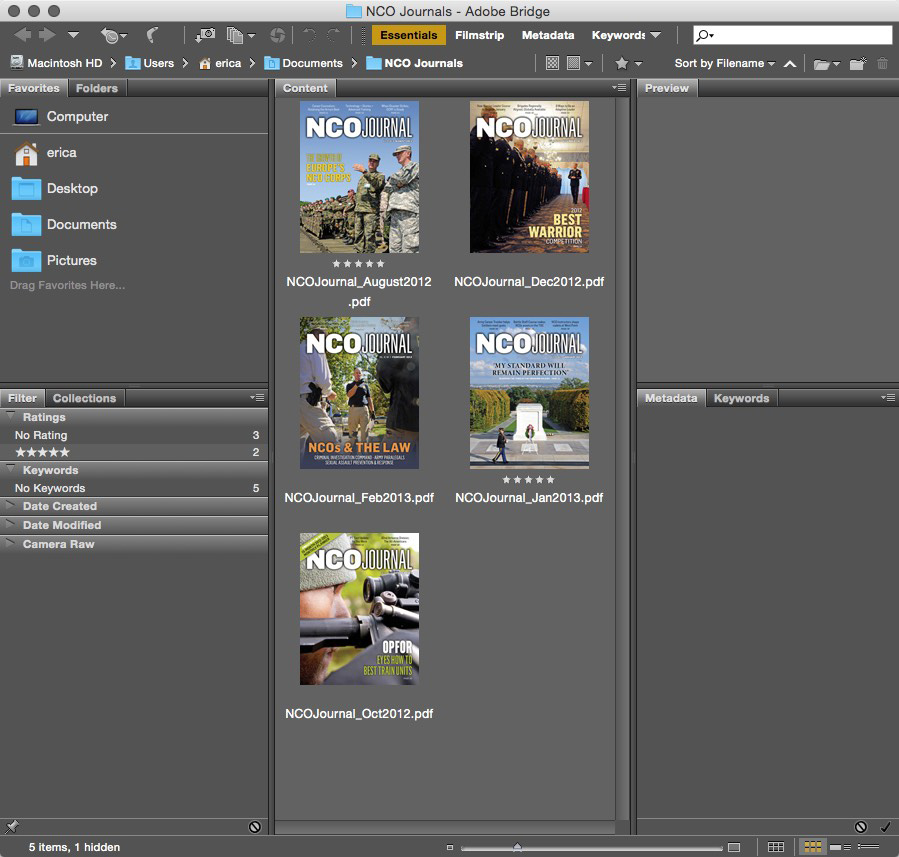Image resolution: width=899 pixels, height=857 pixels.
Task: Select the Filmstrip workspace
Action: click(478, 35)
